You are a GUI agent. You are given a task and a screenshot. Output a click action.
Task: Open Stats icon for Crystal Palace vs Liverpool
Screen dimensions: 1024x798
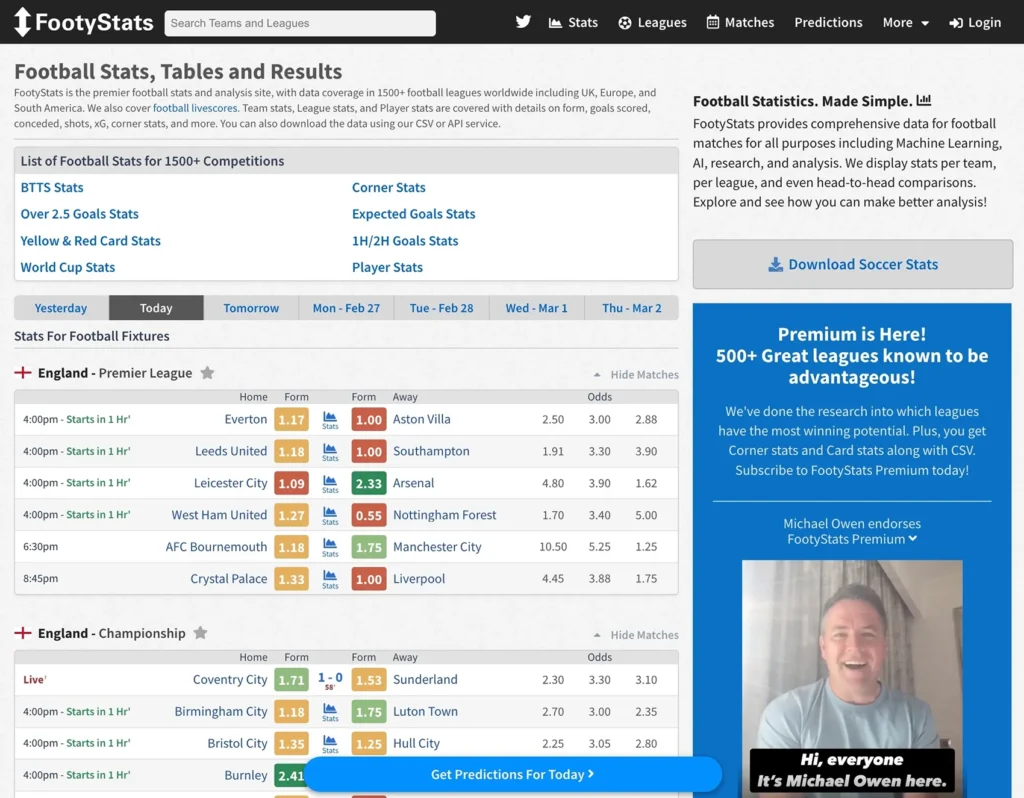(330, 579)
